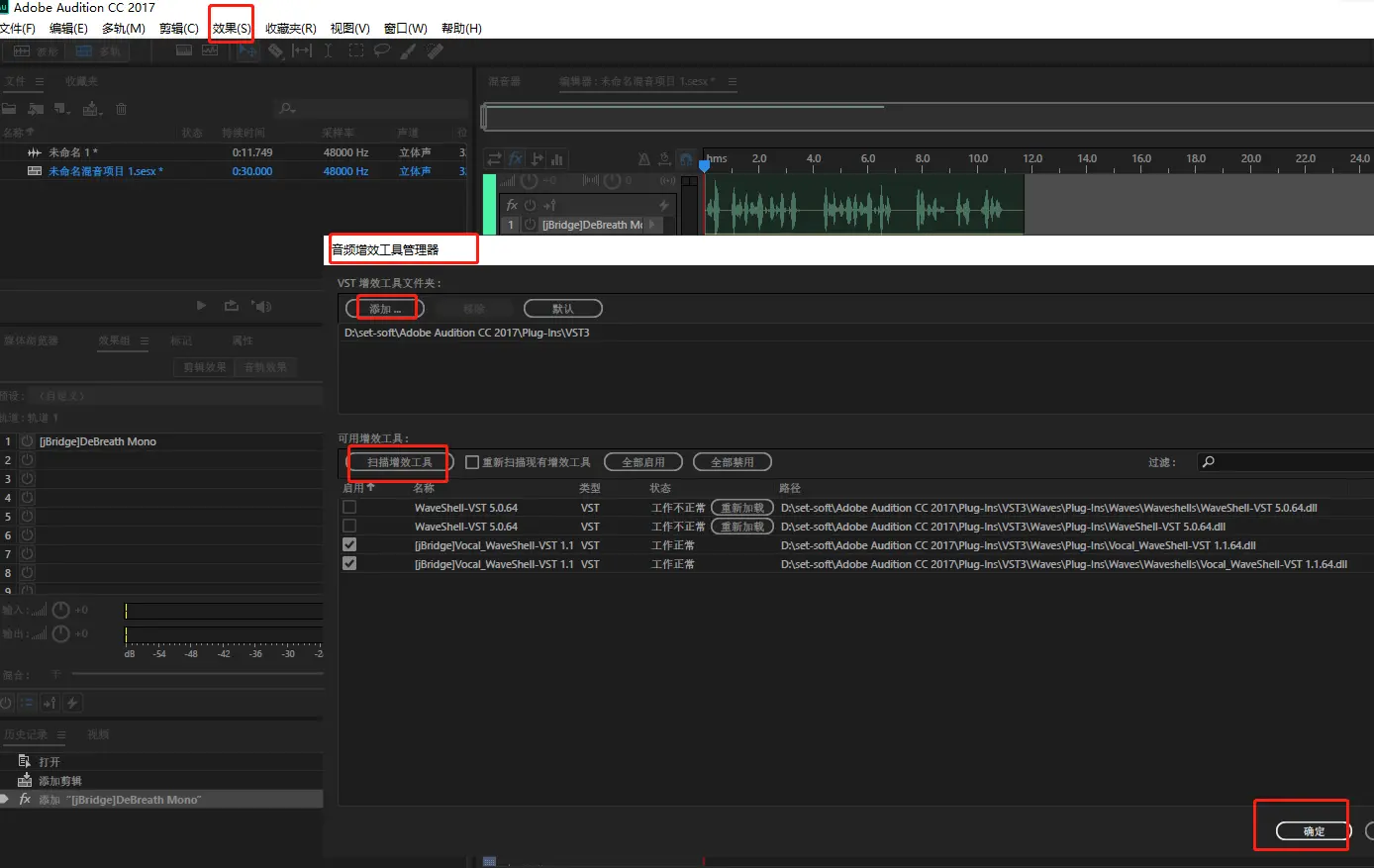
Task: Open the 文件(F) menu
Action: (18, 29)
